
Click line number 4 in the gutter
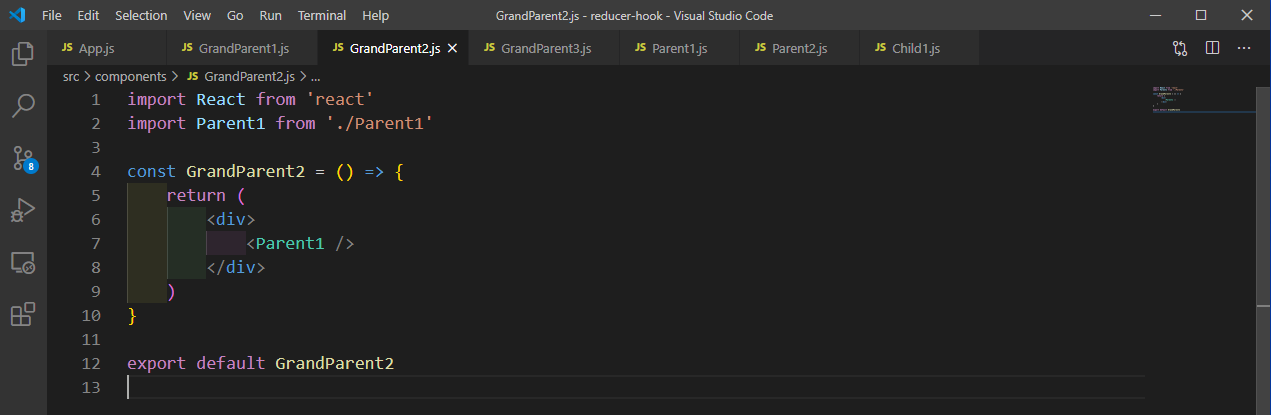click(96, 172)
